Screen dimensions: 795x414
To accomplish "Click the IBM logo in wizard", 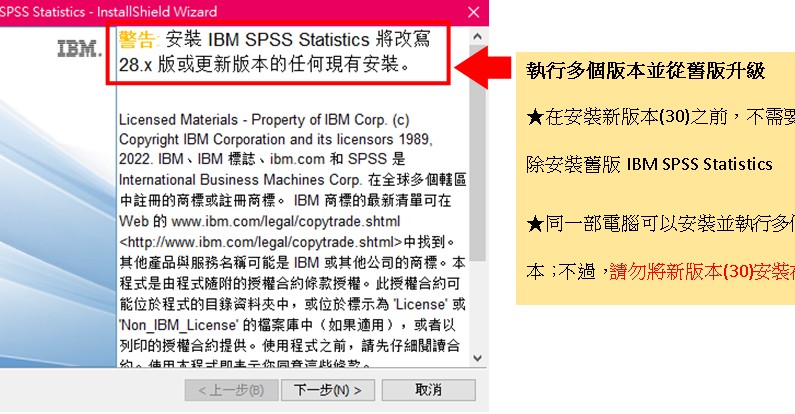I will click(80, 49).
